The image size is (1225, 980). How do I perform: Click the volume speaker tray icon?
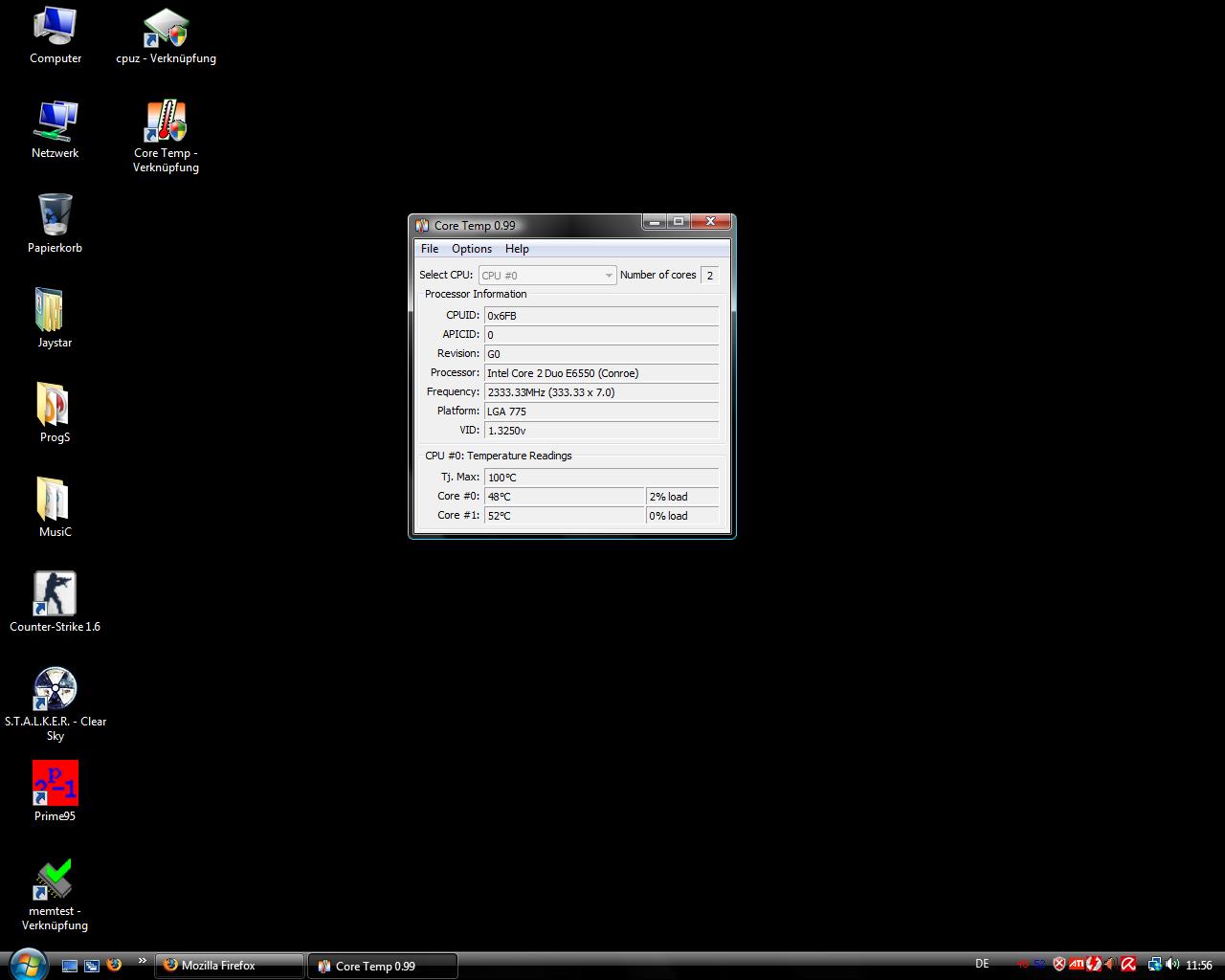point(1172,965)
